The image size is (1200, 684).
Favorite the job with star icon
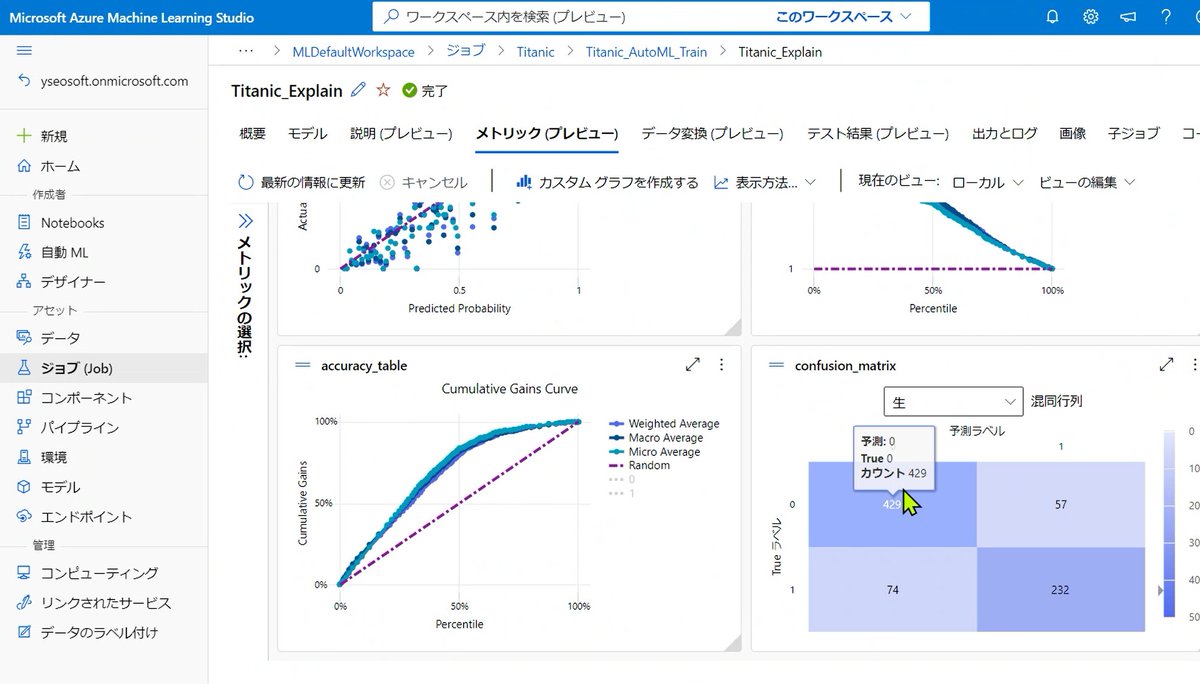click(x=383, y=90)
